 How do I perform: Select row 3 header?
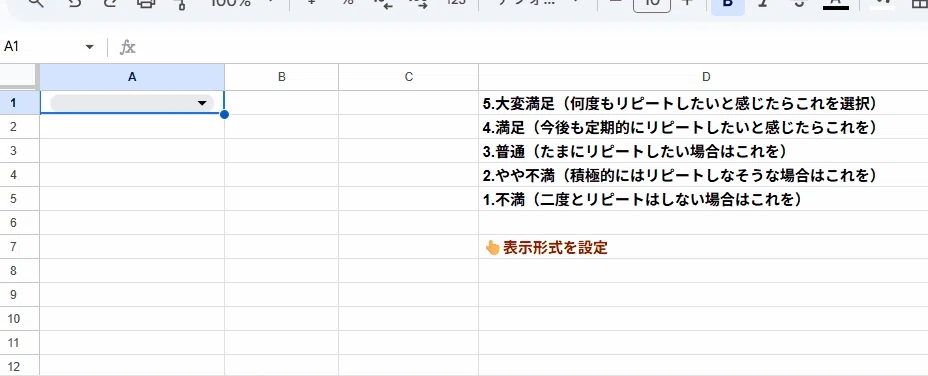click(x=20, y=151)
